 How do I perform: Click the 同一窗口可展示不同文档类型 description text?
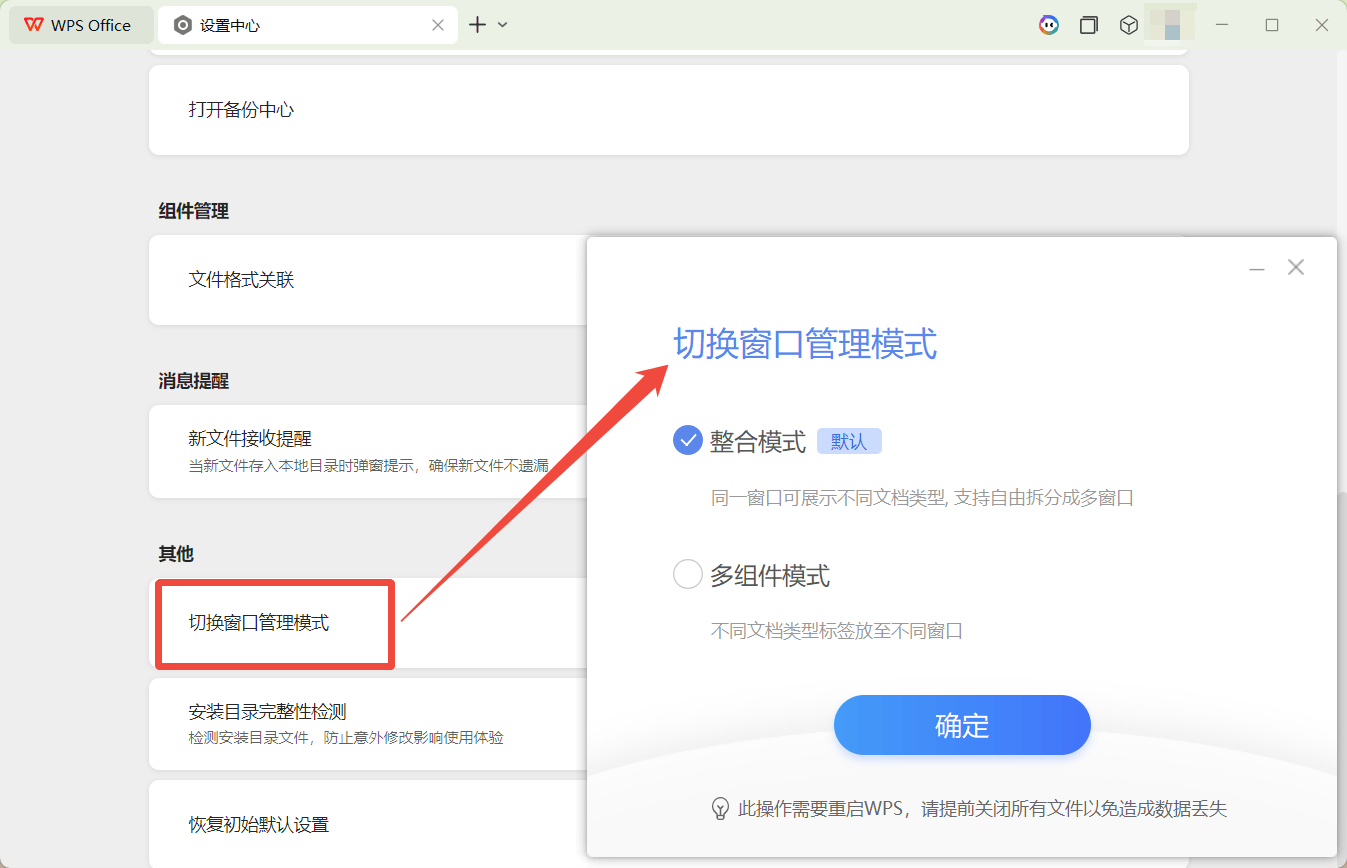tap(922, 497)
